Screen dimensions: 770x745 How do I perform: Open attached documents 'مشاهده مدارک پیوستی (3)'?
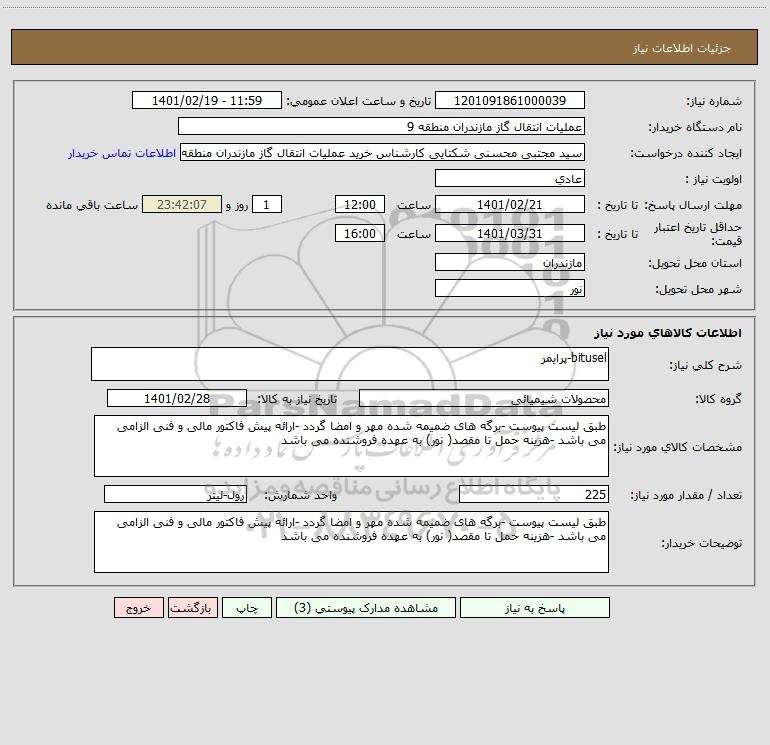coord(366,607)
